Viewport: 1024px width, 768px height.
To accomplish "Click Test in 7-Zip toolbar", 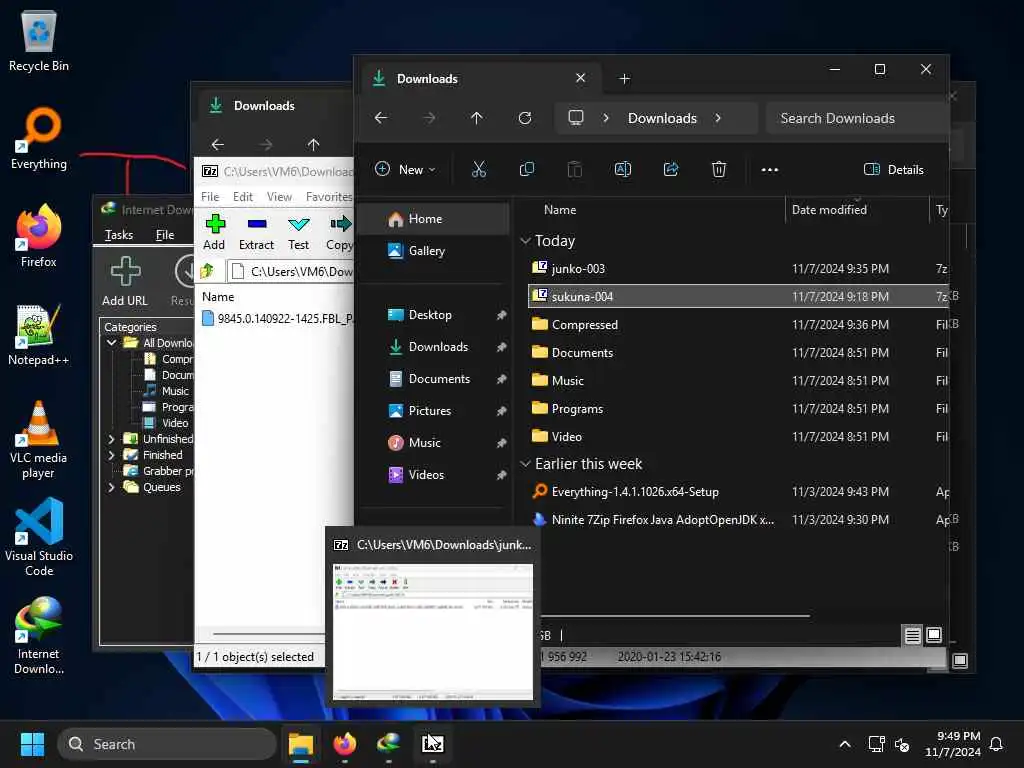I will [298, 232].
